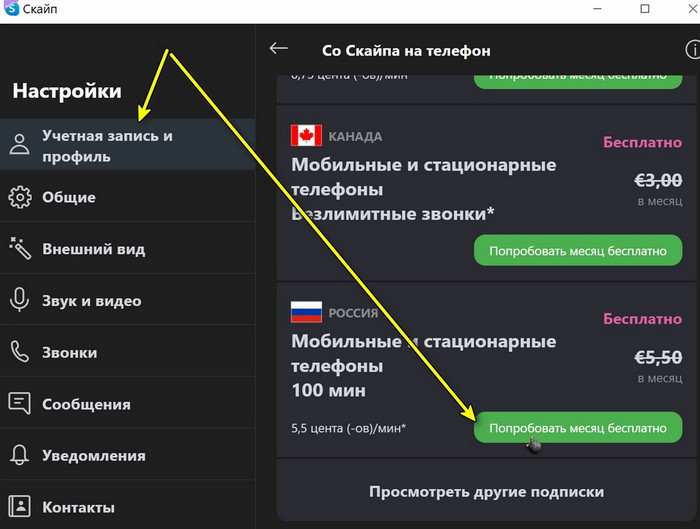Click the message bubble icon for Сообщения
This screenshot has width=700, height=529.
20,403
